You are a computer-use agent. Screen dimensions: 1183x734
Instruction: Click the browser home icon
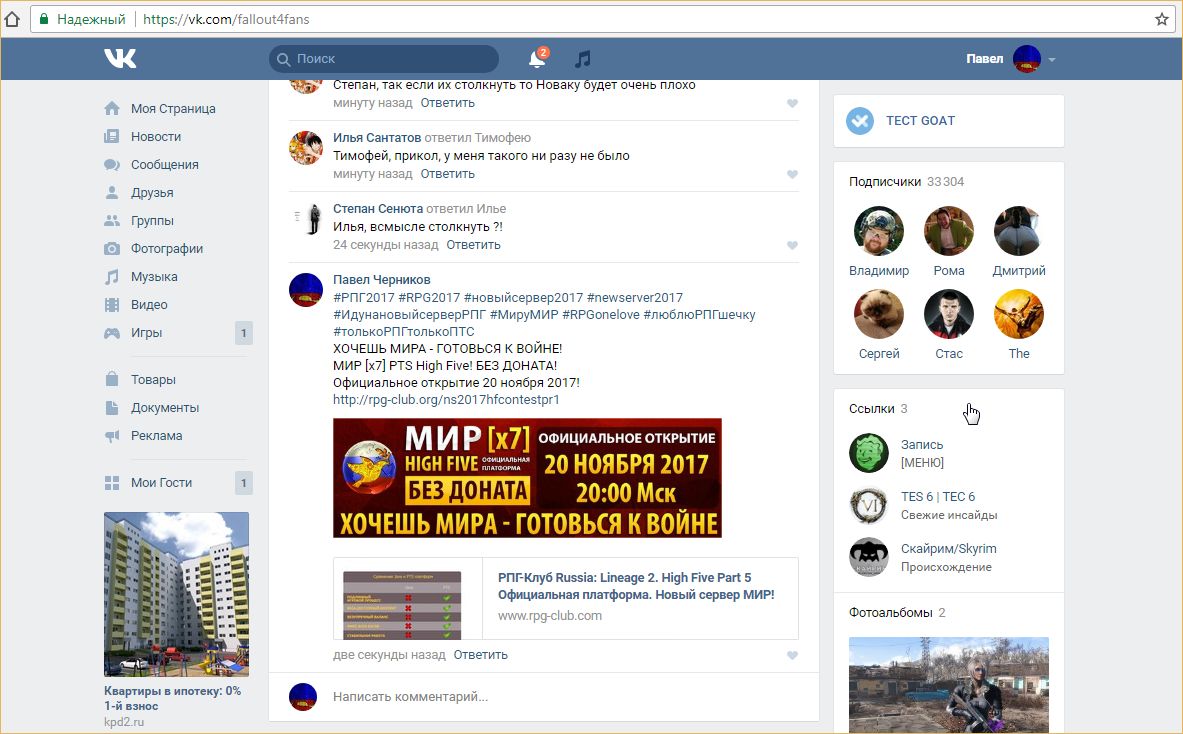(x=12, y=19)
